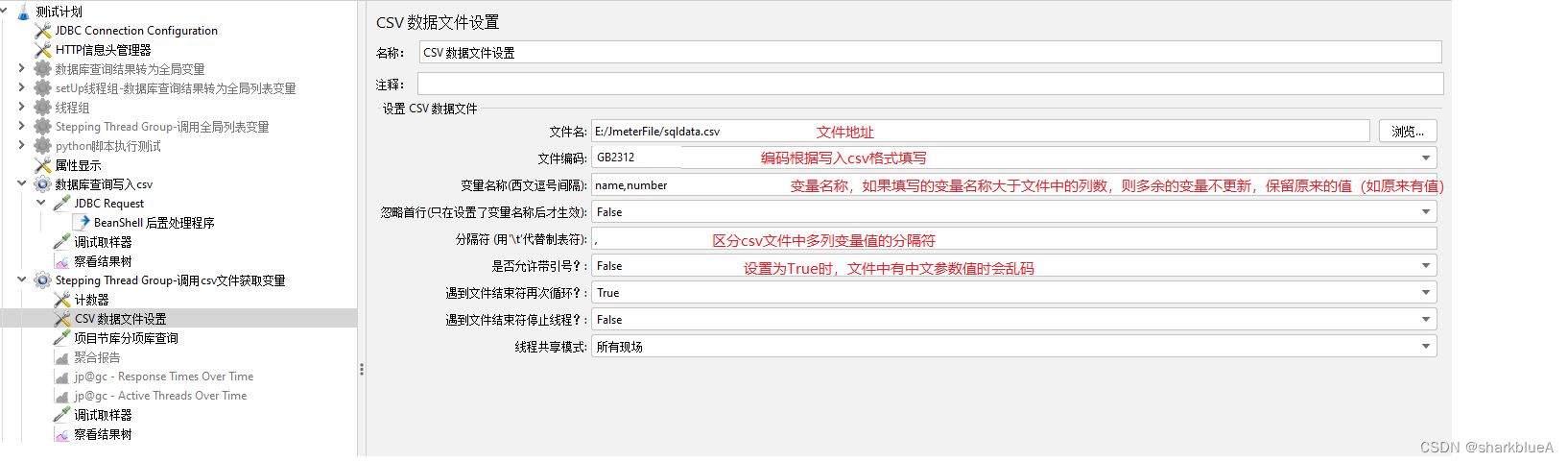Select the 项目节库分项库查询 tree item
The image size is (1568, 462).
click(126, 338)
